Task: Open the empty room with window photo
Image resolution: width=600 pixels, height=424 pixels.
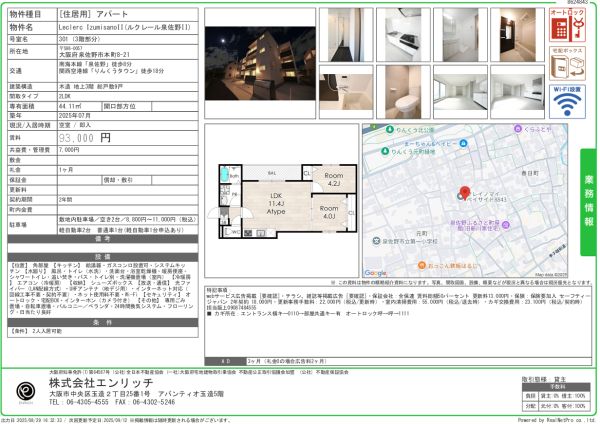Action: [460, 92]
